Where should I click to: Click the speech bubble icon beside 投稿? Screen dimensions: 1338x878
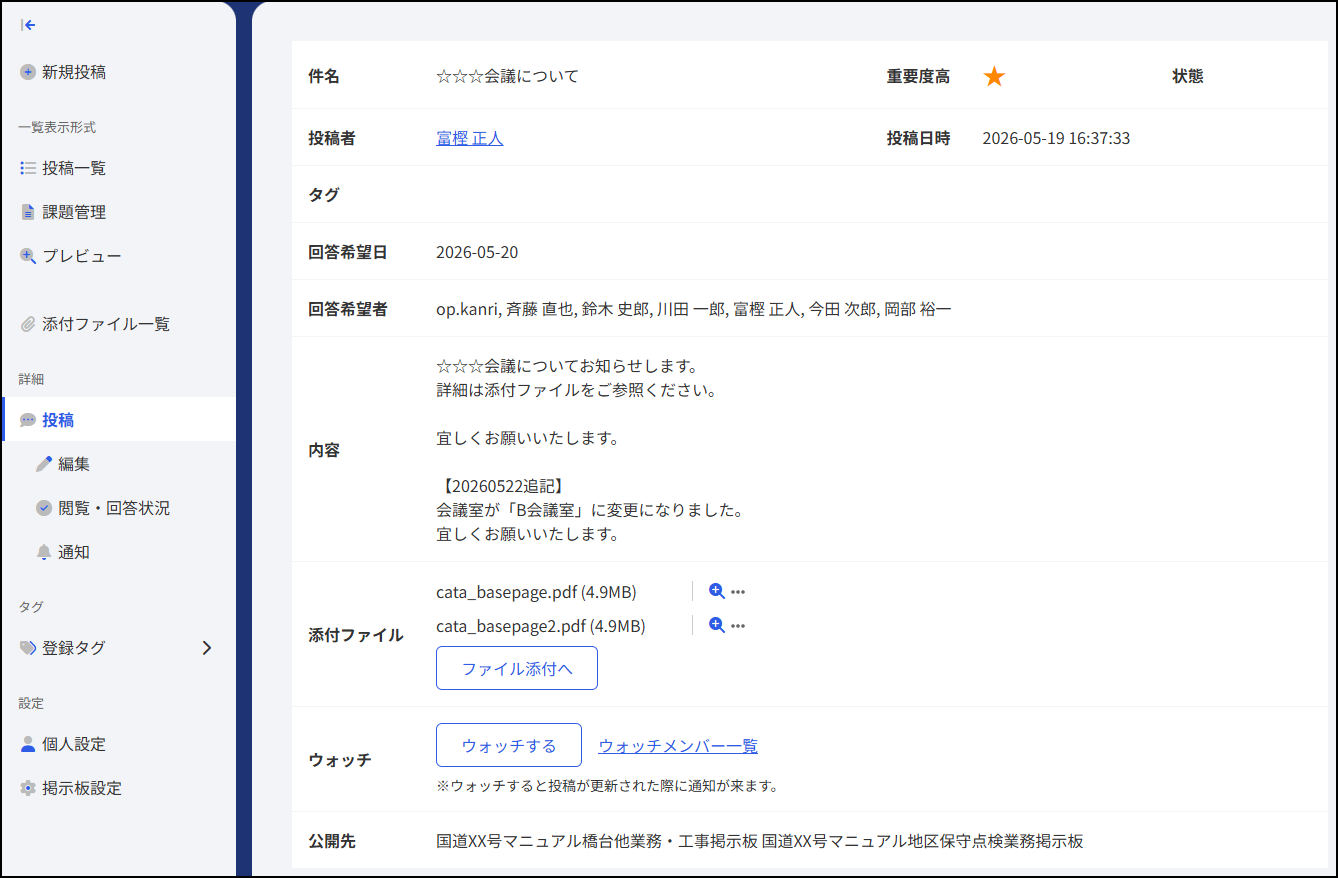point(28,420)
